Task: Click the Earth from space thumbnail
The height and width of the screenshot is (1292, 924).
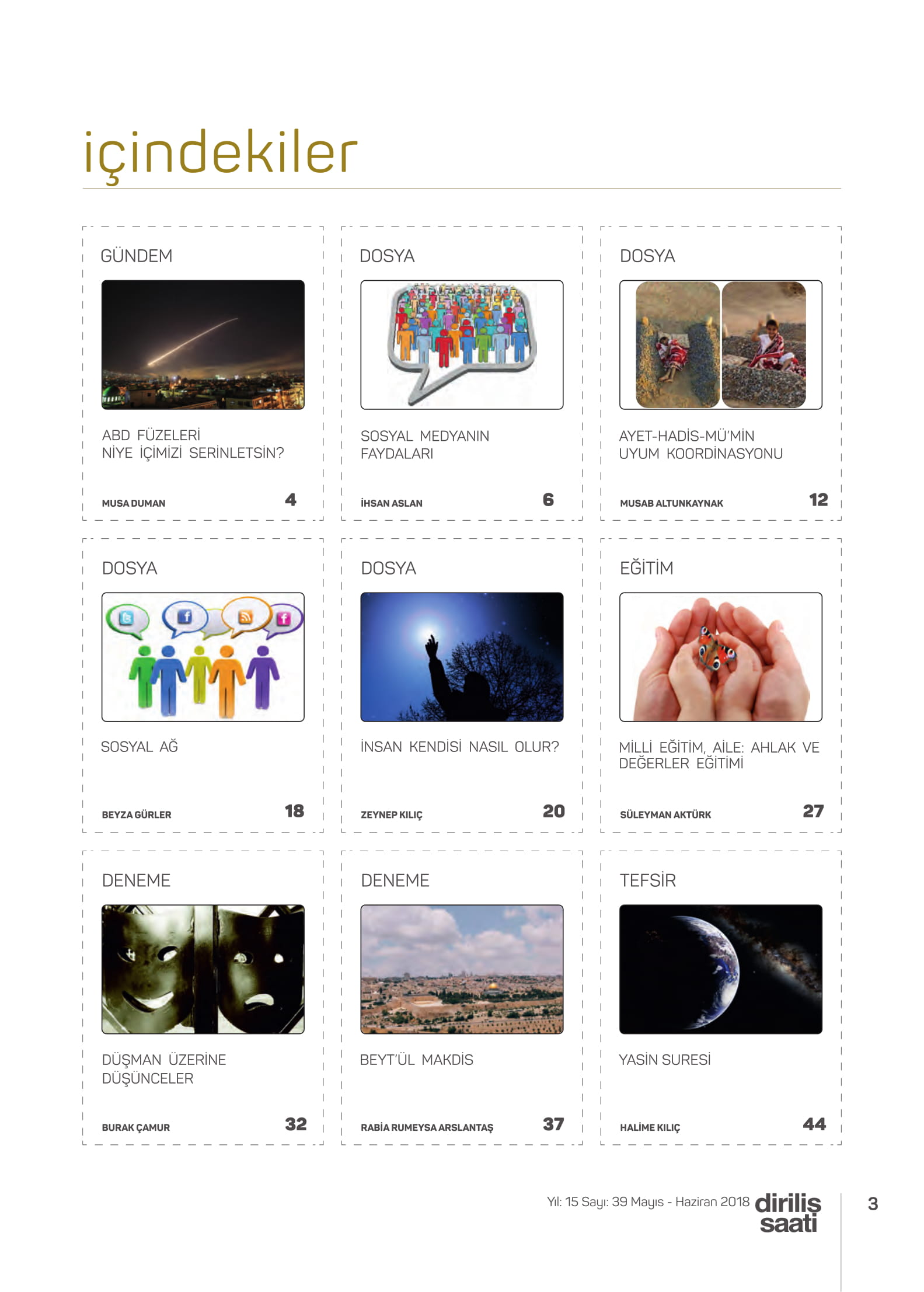Action: [x=720, y=969]
